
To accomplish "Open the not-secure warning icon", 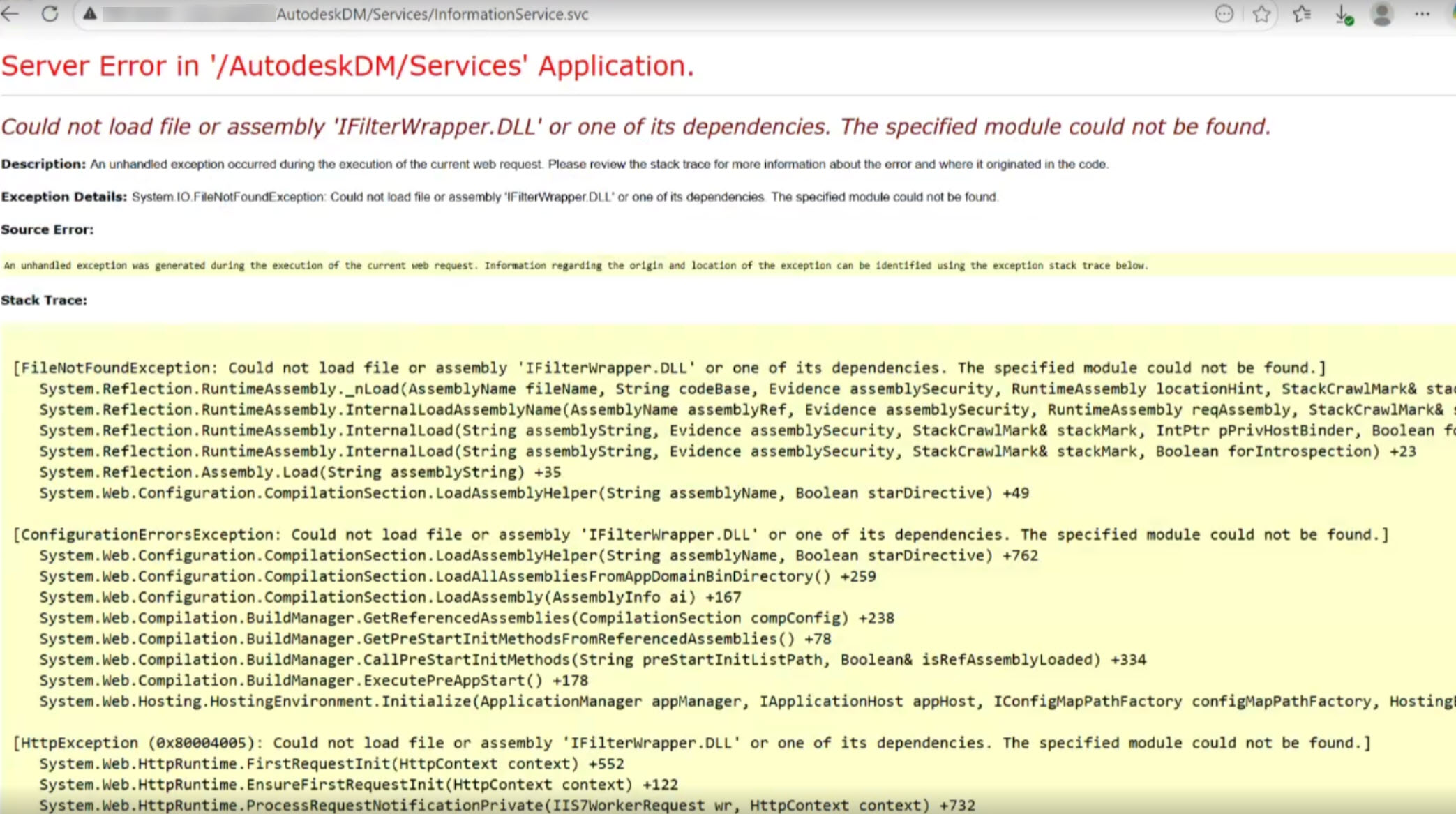I will point(90,14).
